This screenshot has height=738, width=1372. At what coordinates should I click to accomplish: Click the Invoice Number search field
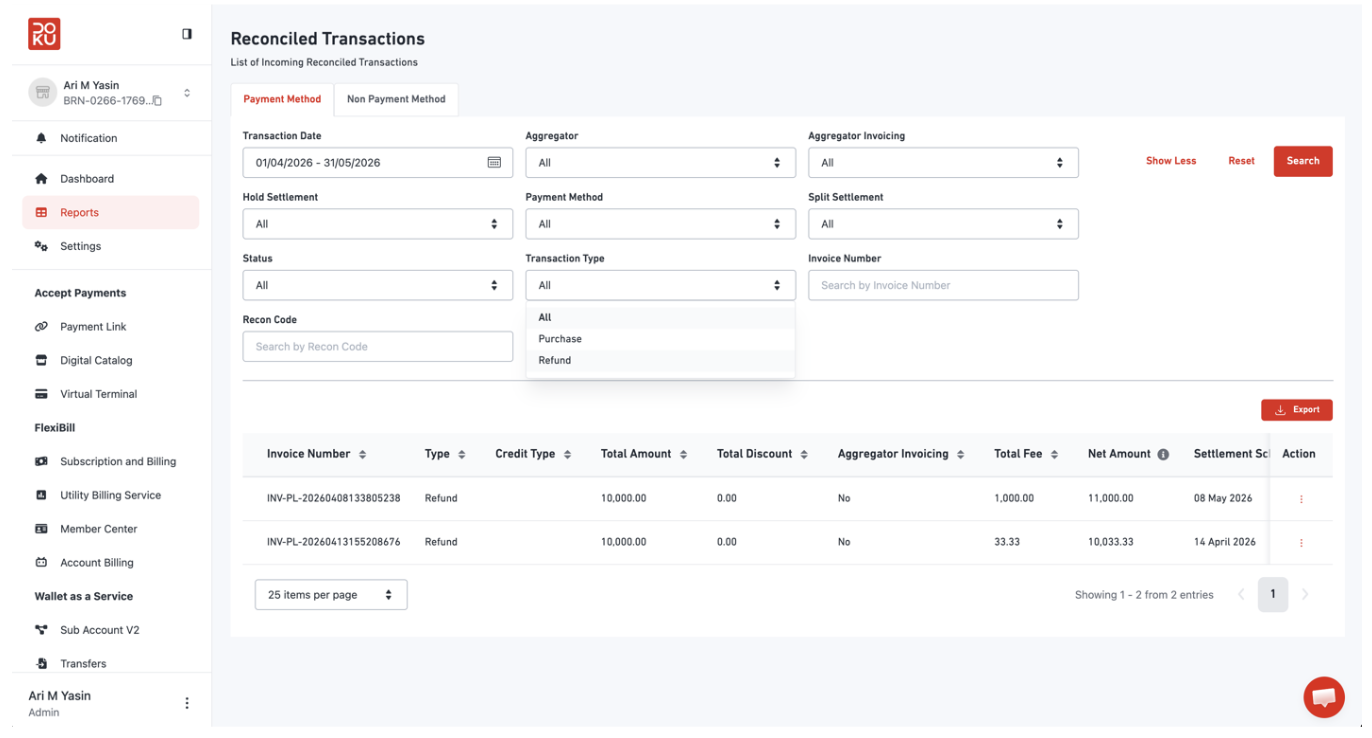click(943, 285)
